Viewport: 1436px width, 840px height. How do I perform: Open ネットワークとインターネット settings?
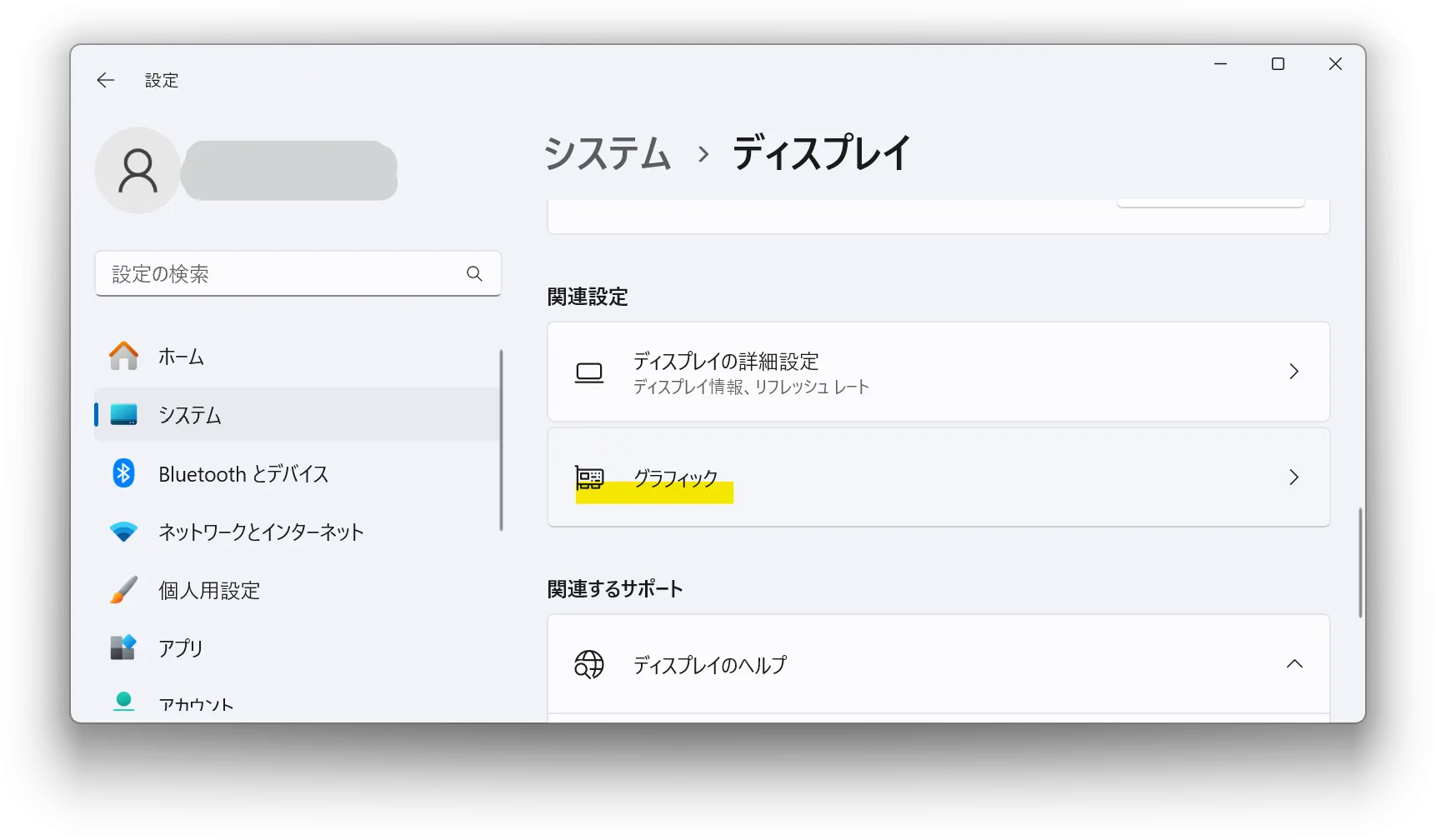point(298,532)
